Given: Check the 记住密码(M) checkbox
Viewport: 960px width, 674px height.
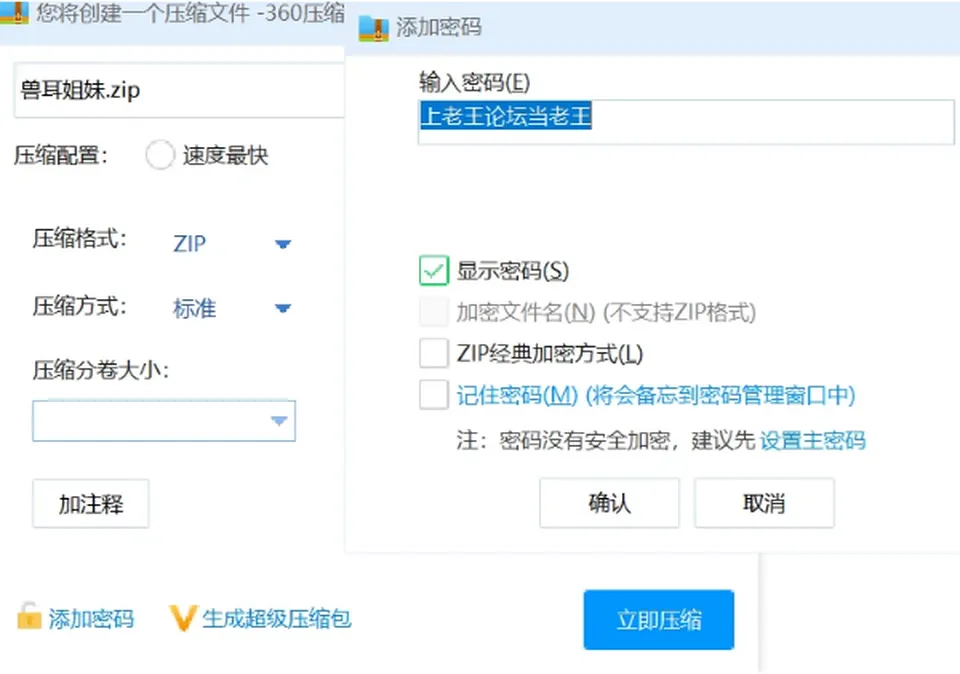Looking at the screenshot, I should [434, 395].
